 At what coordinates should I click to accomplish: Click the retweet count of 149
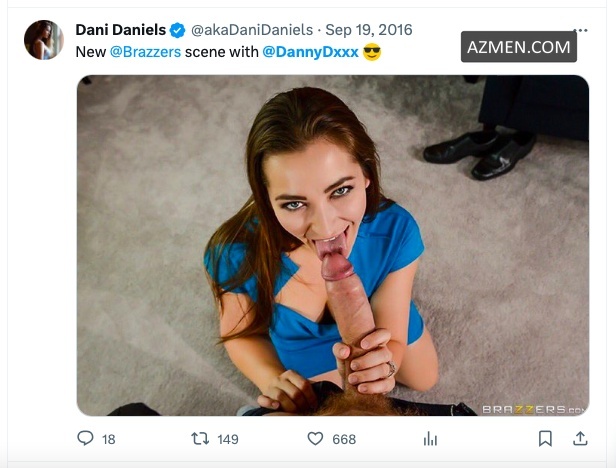click(227, 439)
